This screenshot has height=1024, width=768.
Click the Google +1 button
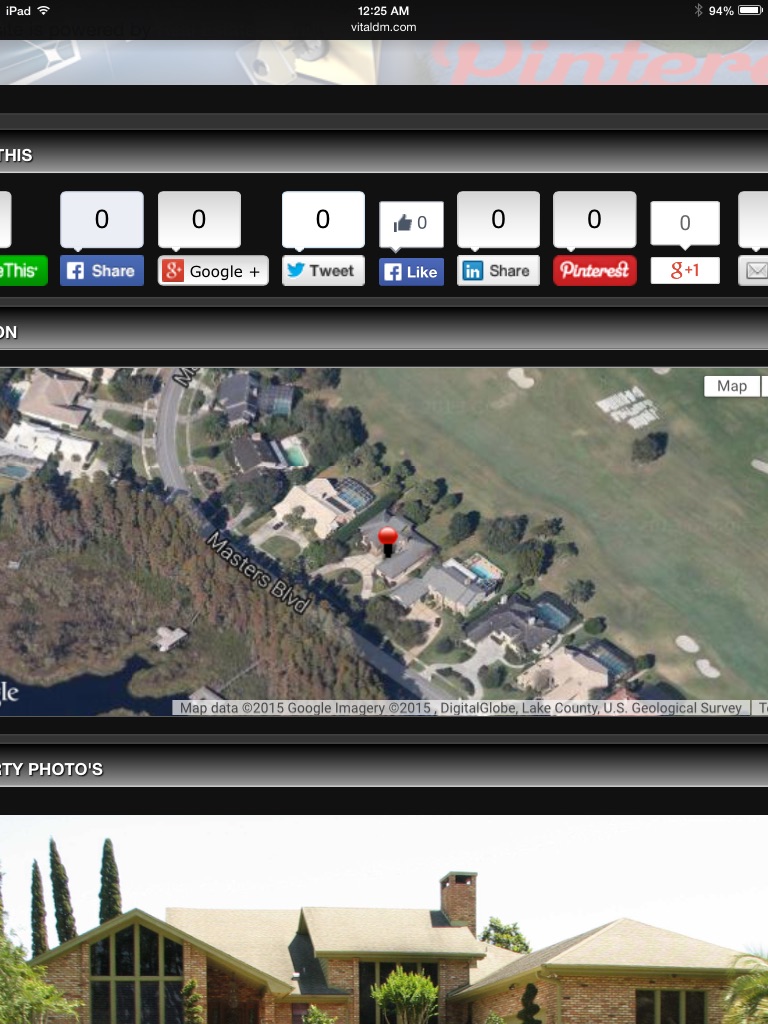[x=685, y=270]
